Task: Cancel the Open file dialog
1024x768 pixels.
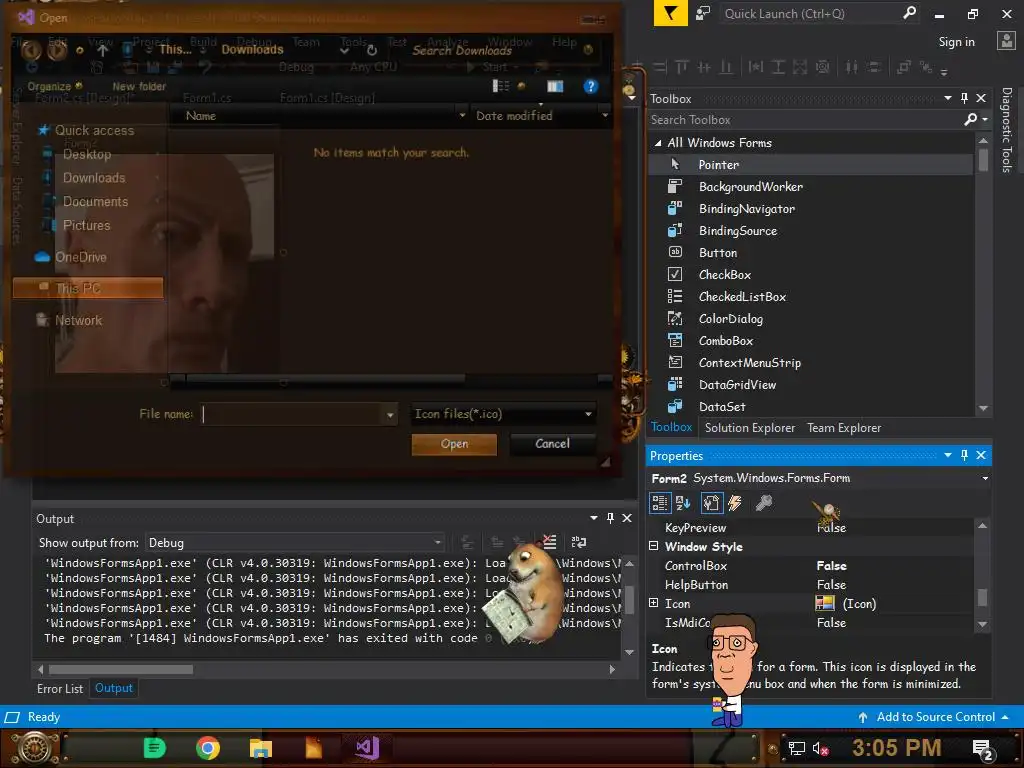Action: pos(552,444)
